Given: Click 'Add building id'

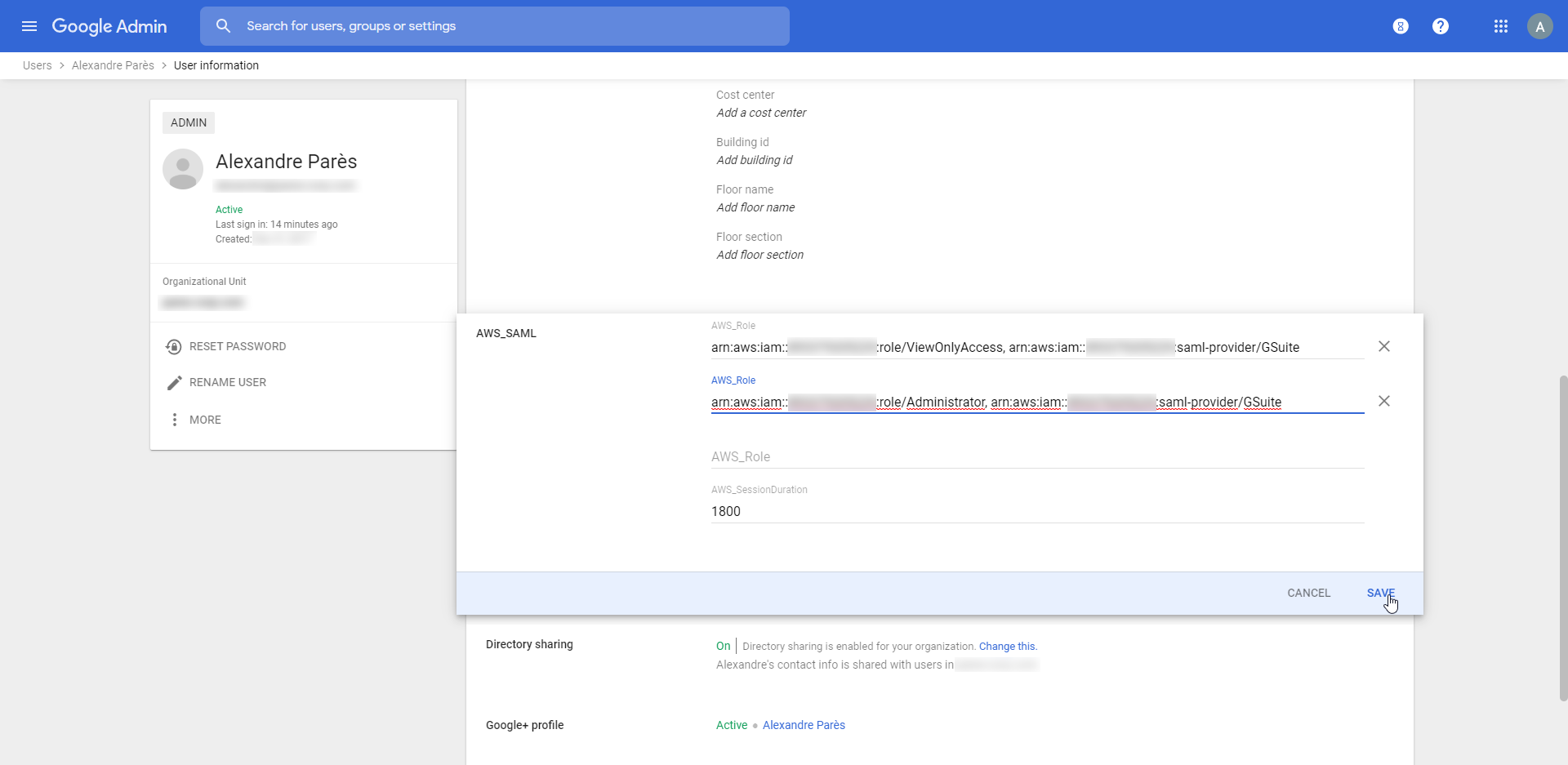Looking at the screenshot, I should pos(755,160).
